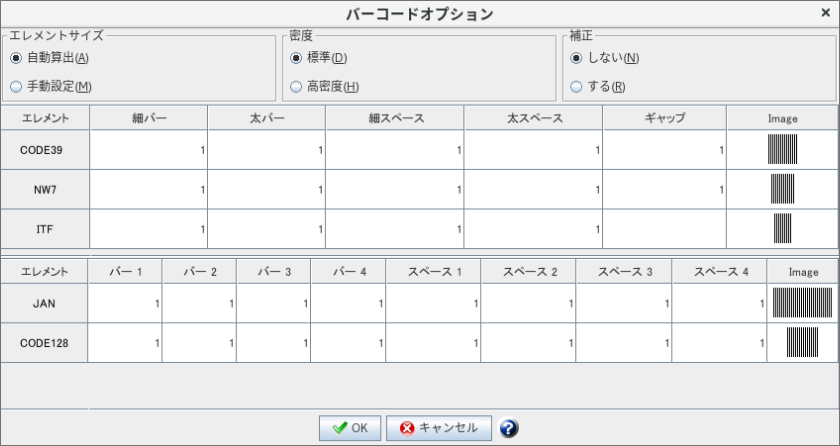Edit the CODE39 細バー value field
Image resolution: width=840 pixels, height=446 pixels.
[148, 150]
